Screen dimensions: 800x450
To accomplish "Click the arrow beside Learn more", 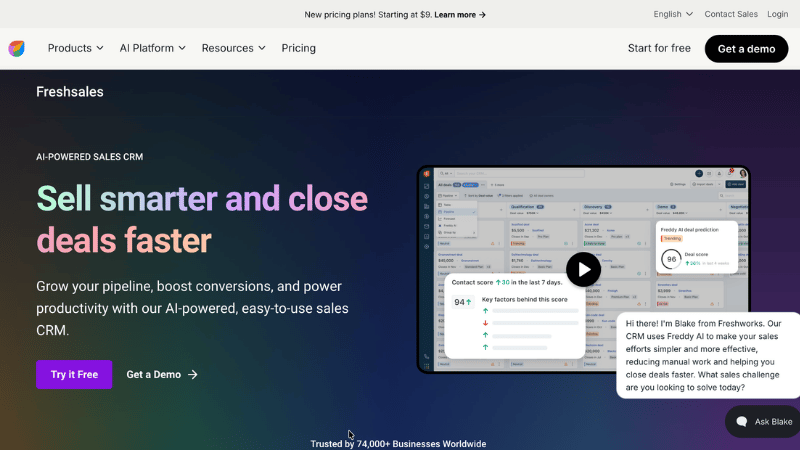I will click(x=482, y=15).
